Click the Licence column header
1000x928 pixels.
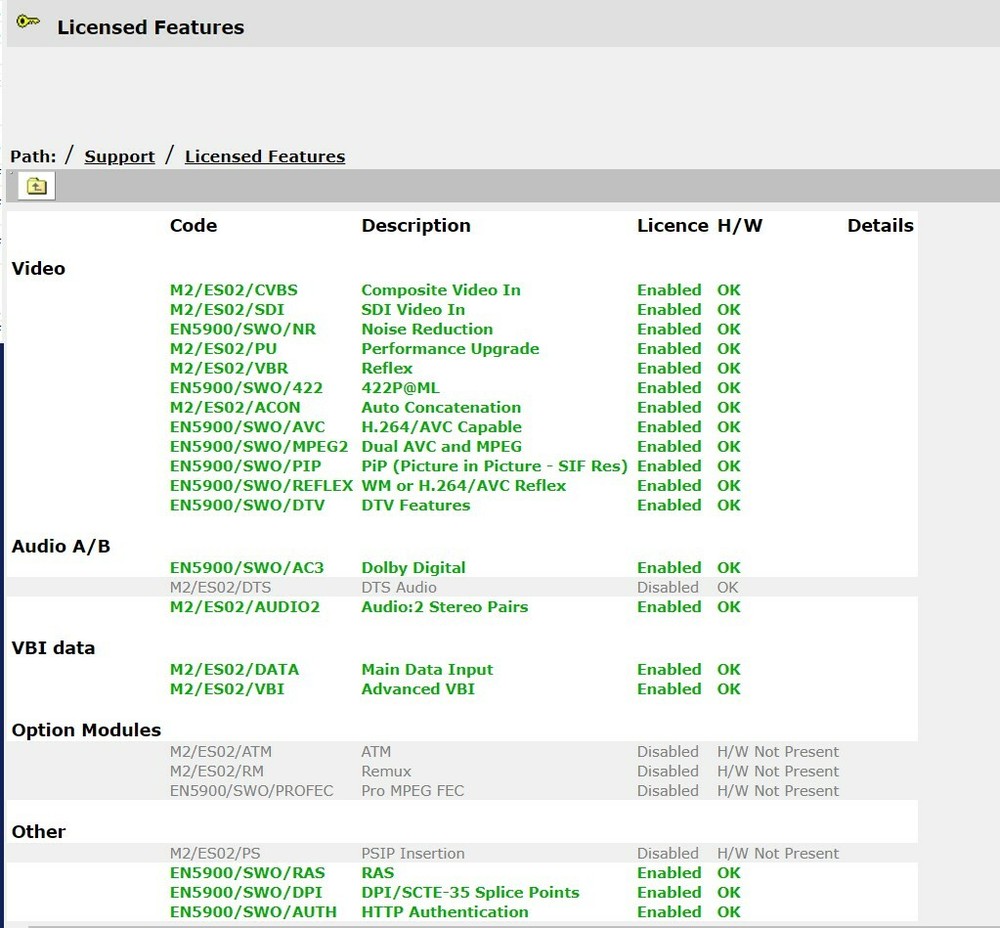672,226
